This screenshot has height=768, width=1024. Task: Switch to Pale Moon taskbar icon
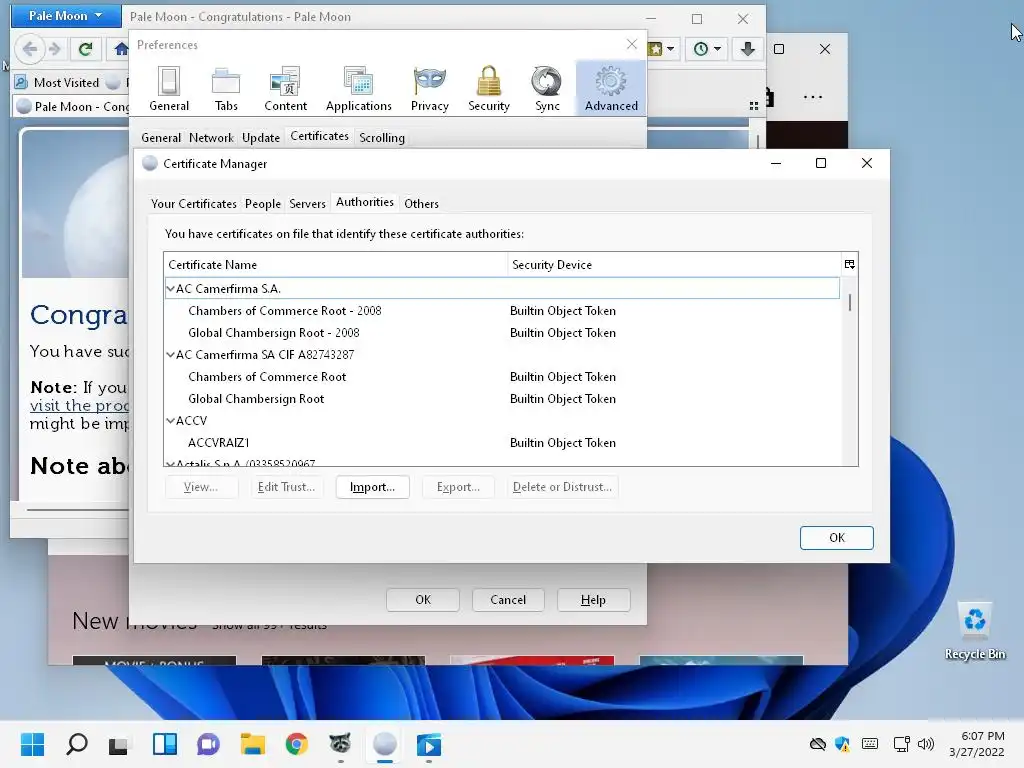[x=385, y=744]
